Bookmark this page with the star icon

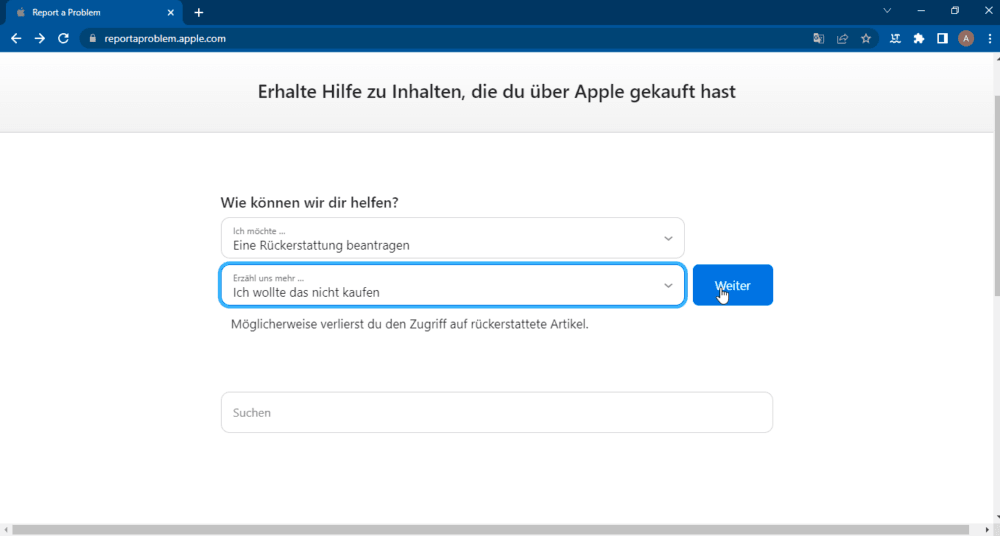[865, 38]
